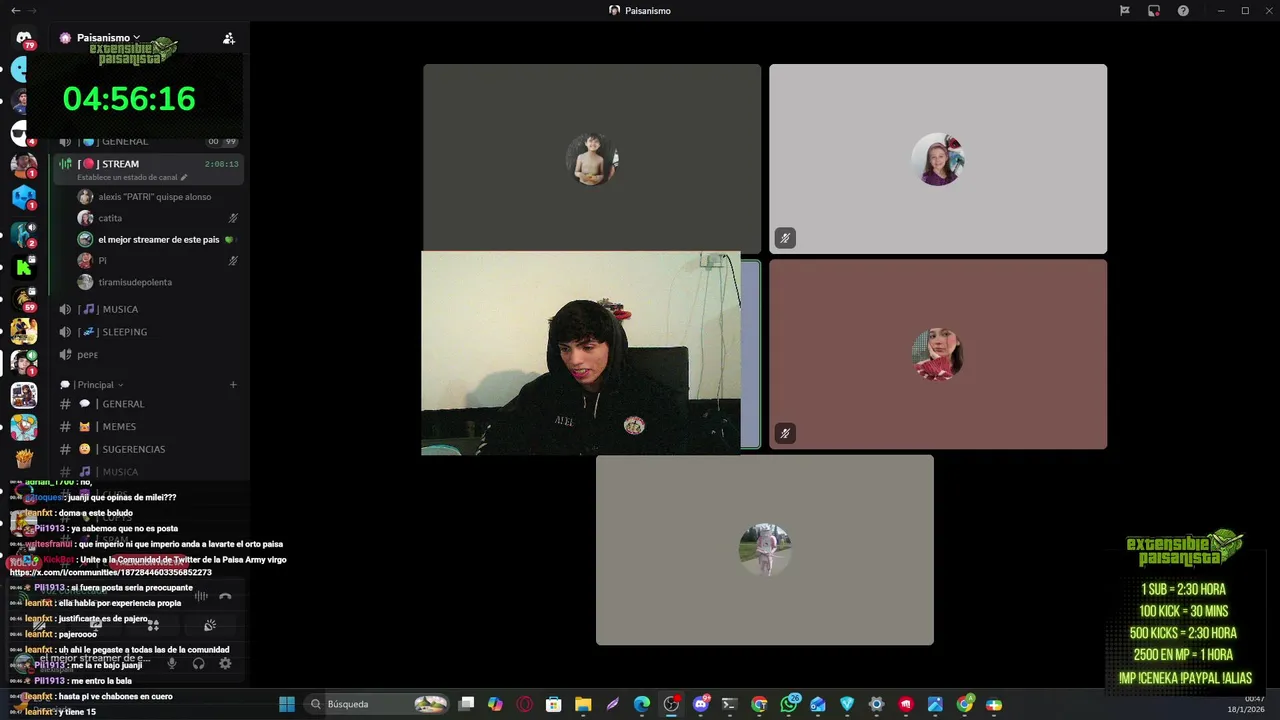Open Opera browser from the taskbar
Screen dimensions: 1280x720
[525, 704]
